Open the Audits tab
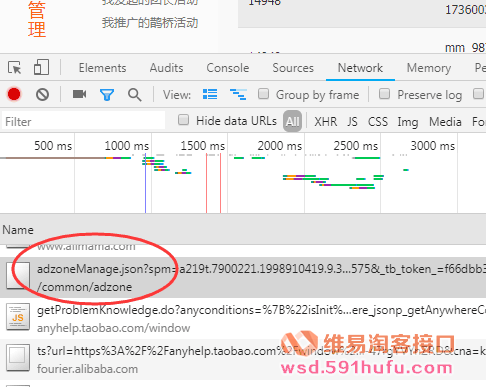Screen dimensions: 486x387 [166, 68]
